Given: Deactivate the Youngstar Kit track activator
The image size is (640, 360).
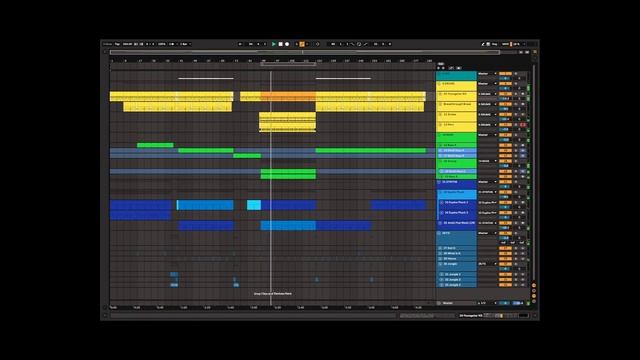Looking at the screenshot, I should (x=505, y=94).
